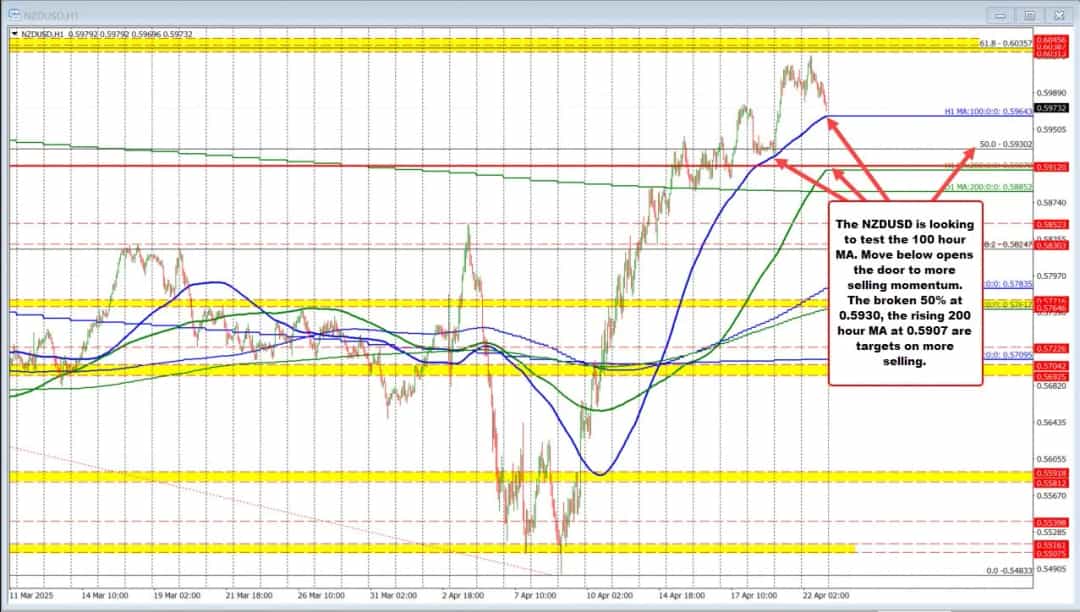
Task: Click the NZDUSD analysis annotation text box
Action: [906, 291]
